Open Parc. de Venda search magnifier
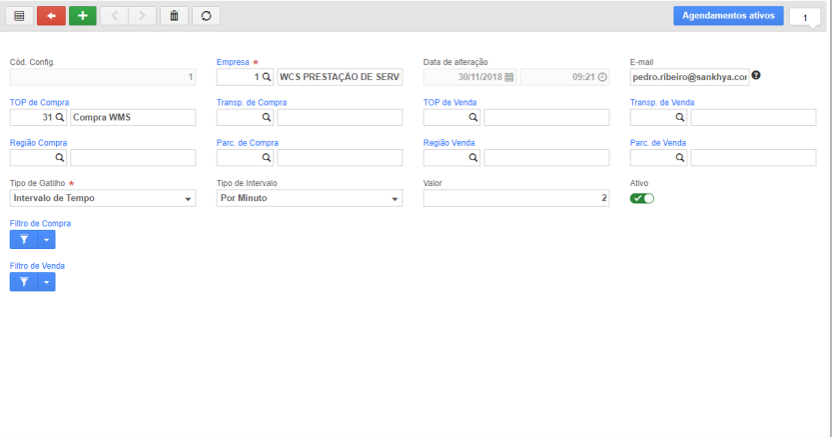 (x=680, y=158)
